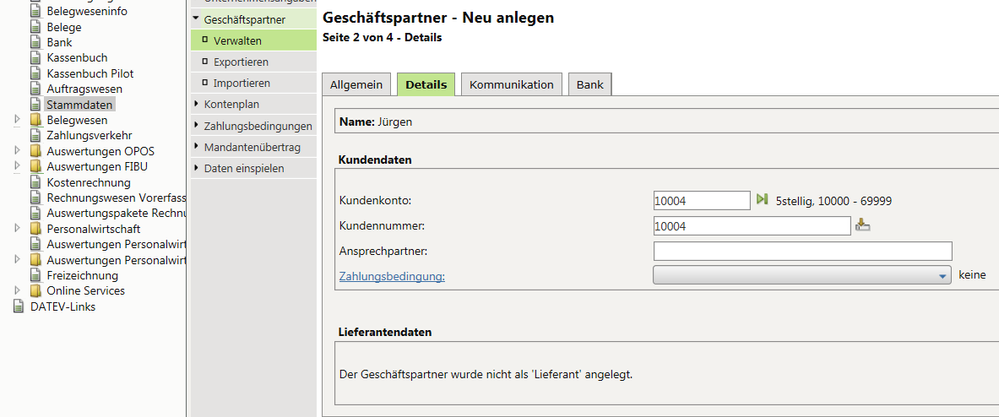
Task: Collapse the Geschäftspartner menu section
Action: (x=196, y=19)
